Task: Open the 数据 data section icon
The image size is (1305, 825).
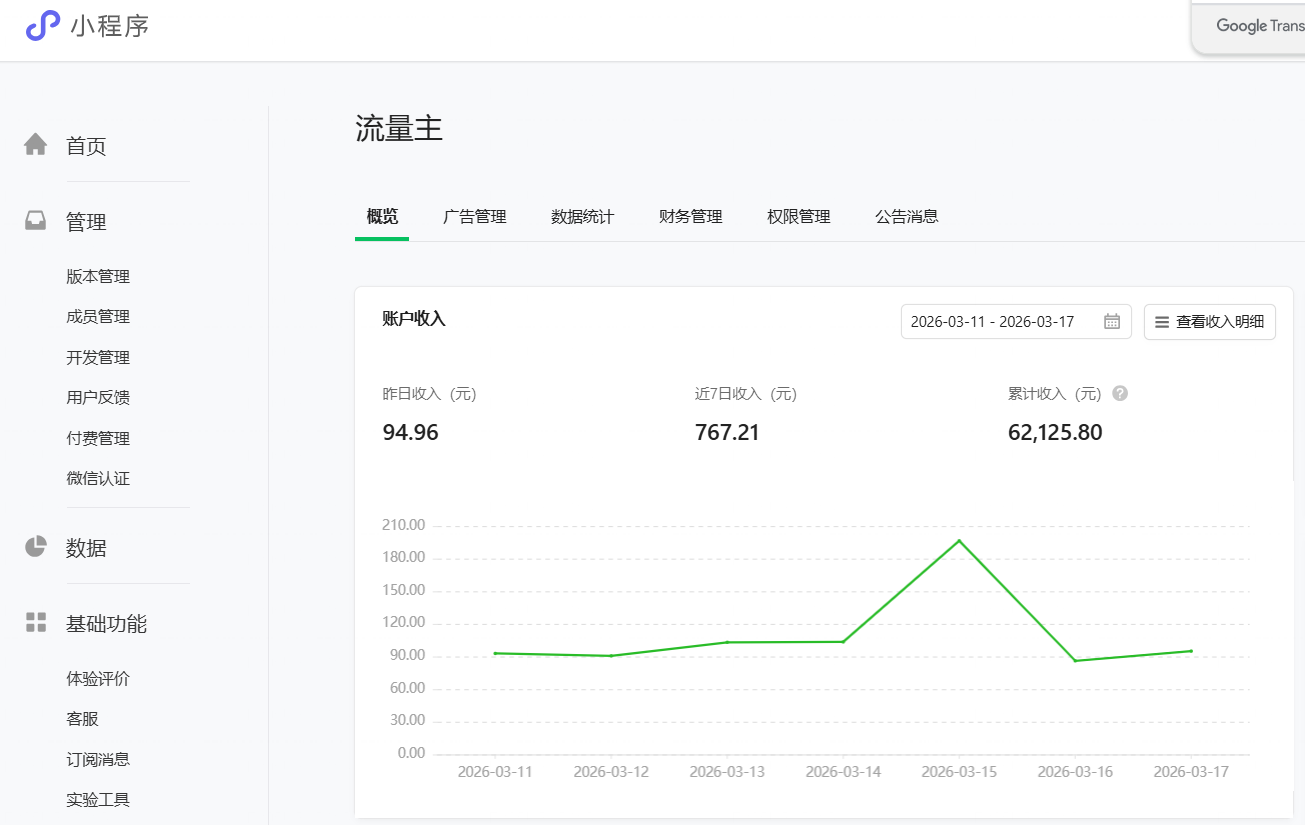Action: click(34, 546)
